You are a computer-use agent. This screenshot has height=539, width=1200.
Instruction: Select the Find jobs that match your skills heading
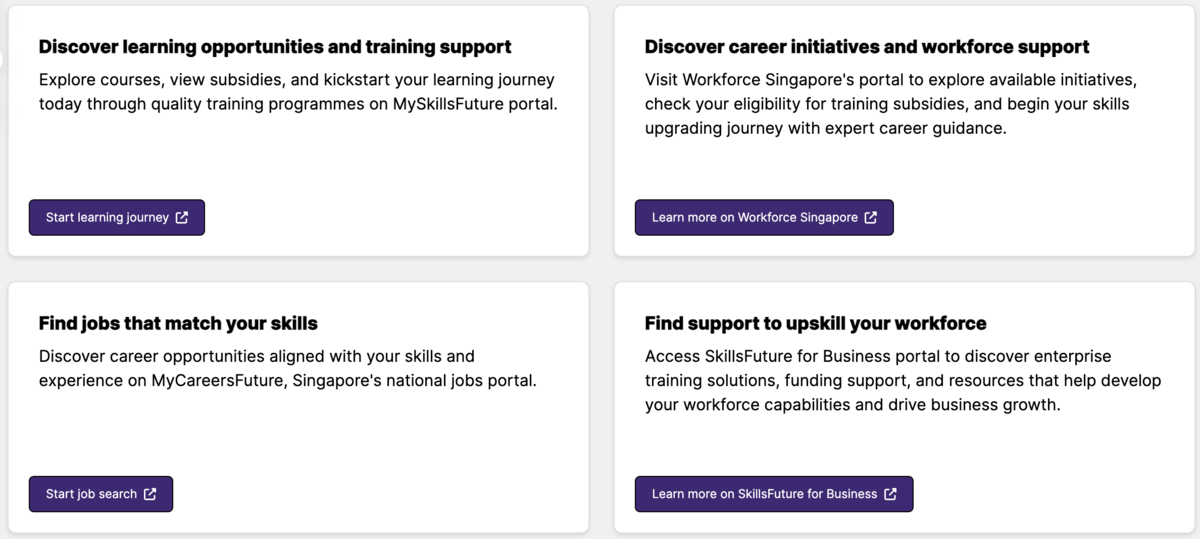(178, 323)
